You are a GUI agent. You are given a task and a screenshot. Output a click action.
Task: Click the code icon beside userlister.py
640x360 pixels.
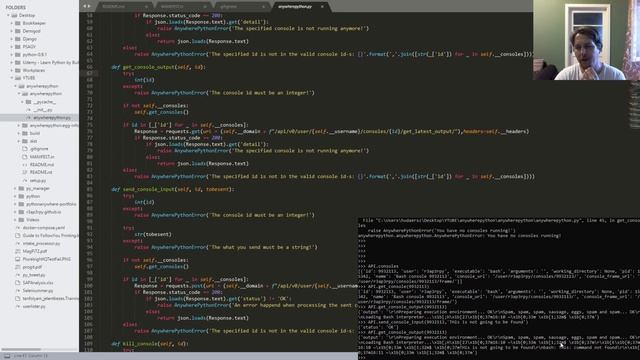(18, 306)
